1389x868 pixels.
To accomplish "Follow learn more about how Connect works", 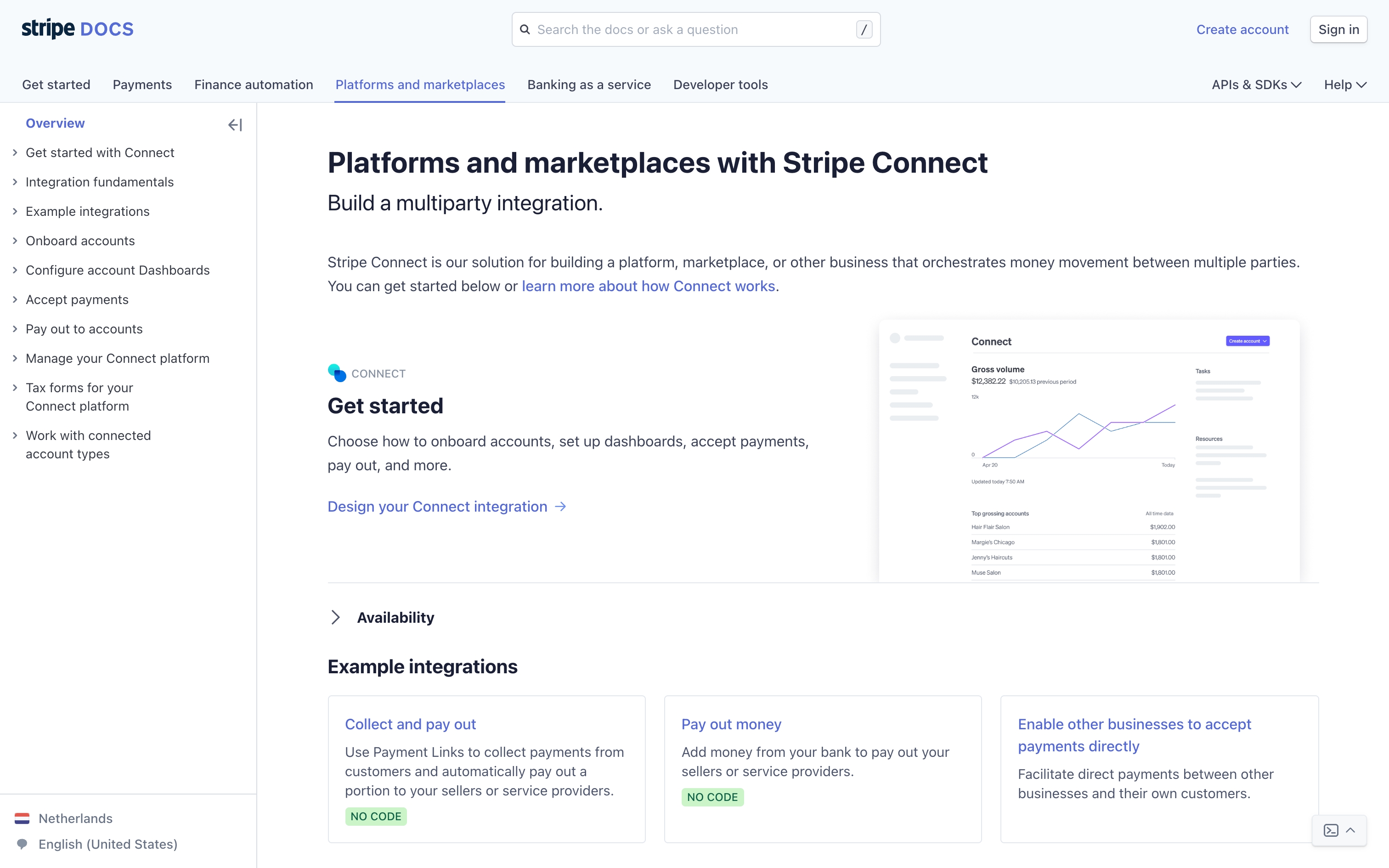I will pyautogui.click(x=649, y=286).
